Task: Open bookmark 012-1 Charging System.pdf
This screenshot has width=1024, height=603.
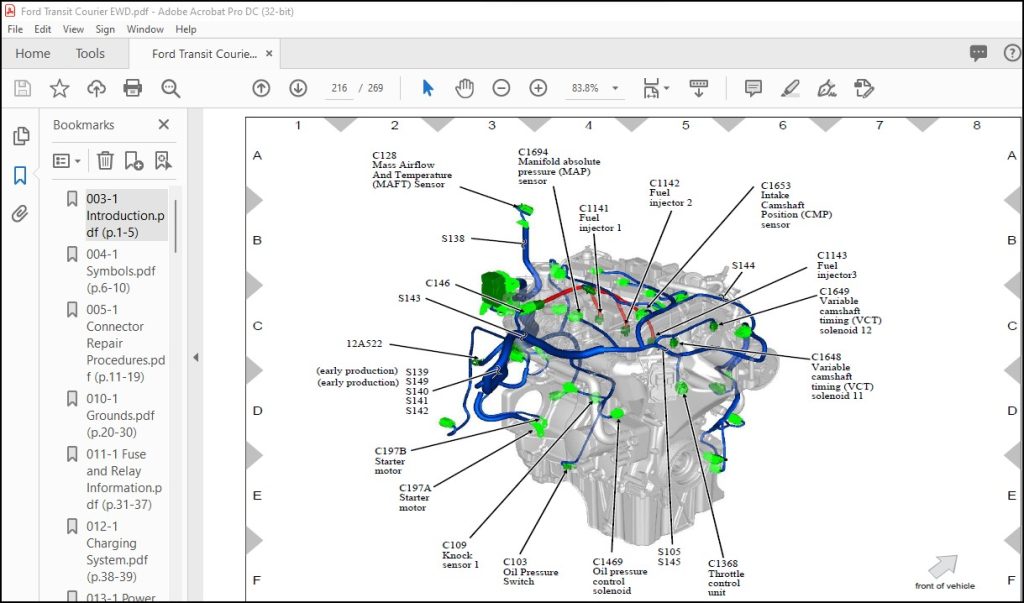Action: tap(117, 551)
